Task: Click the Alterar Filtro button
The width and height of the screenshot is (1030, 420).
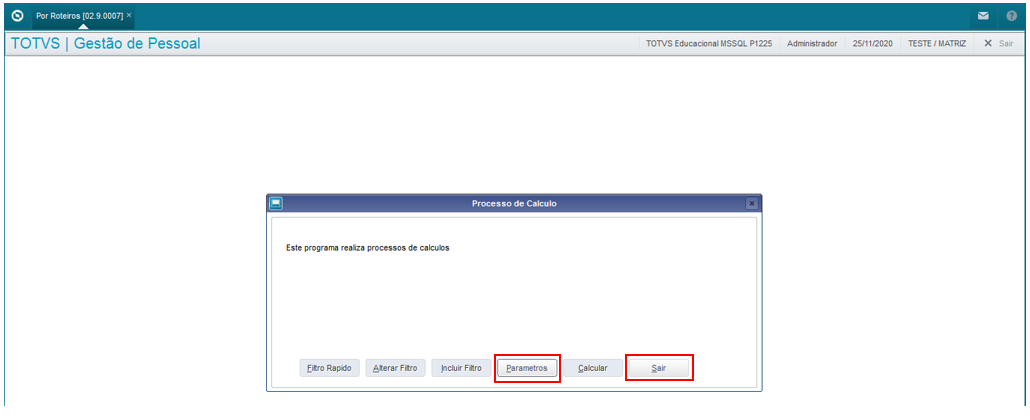Action: click(395, 368)
